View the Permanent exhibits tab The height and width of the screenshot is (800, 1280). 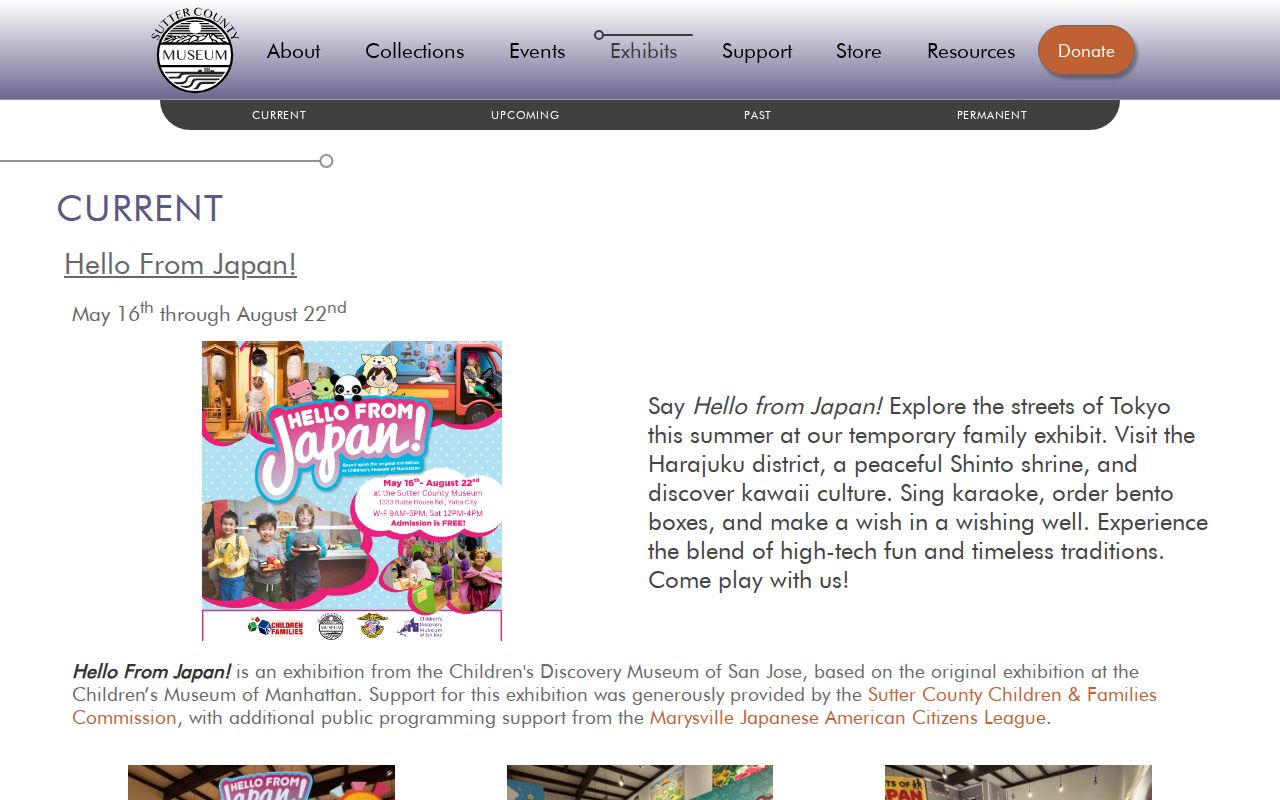tap(992, 115)
